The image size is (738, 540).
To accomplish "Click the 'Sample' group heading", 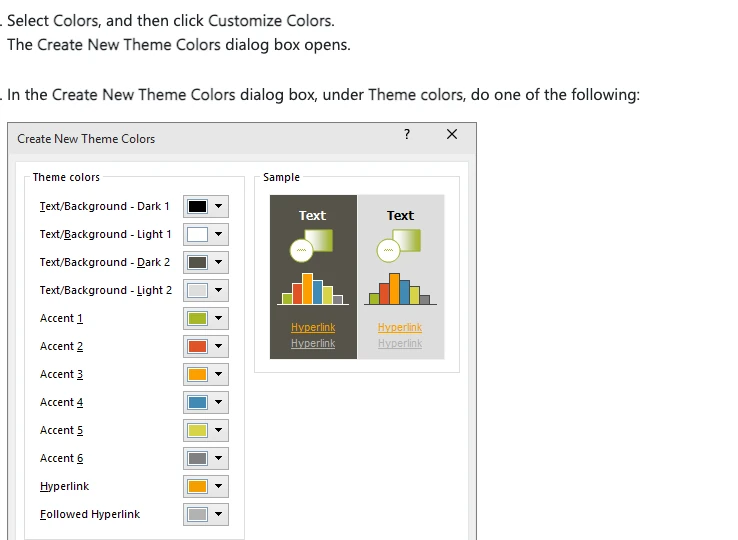I will click(x=281, y=177).
